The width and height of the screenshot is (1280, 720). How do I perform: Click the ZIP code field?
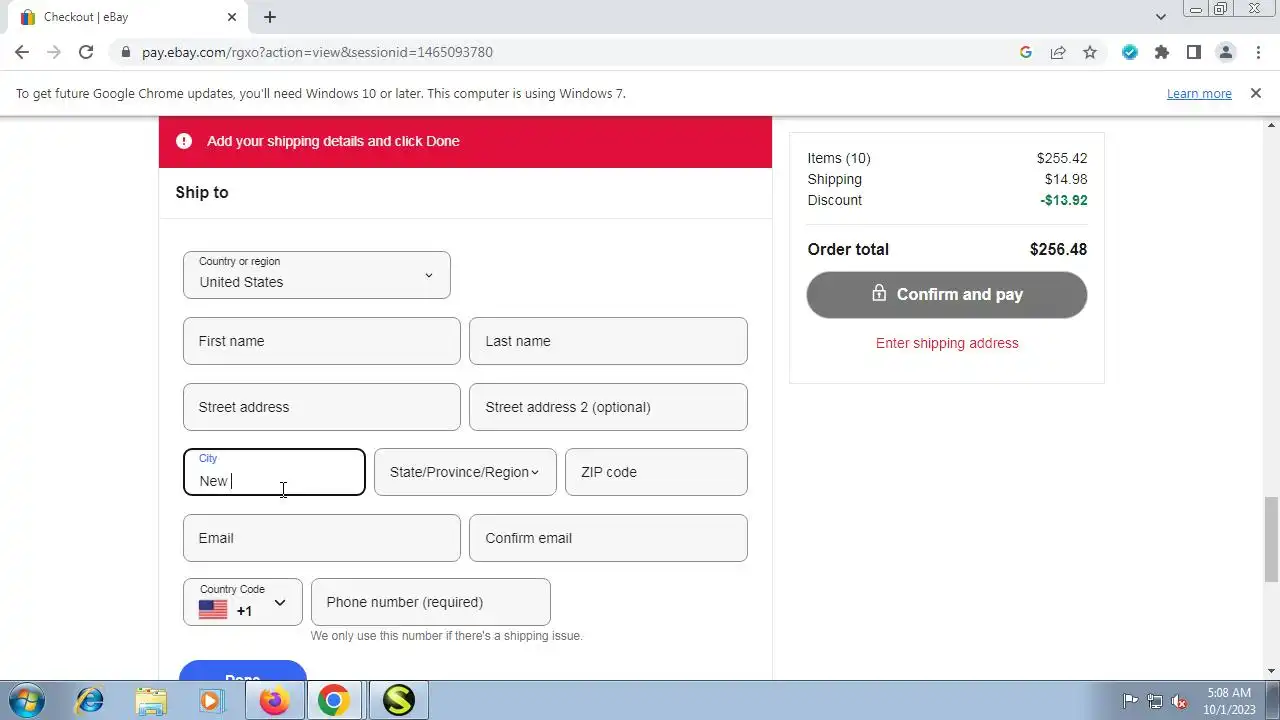point(656,472)
